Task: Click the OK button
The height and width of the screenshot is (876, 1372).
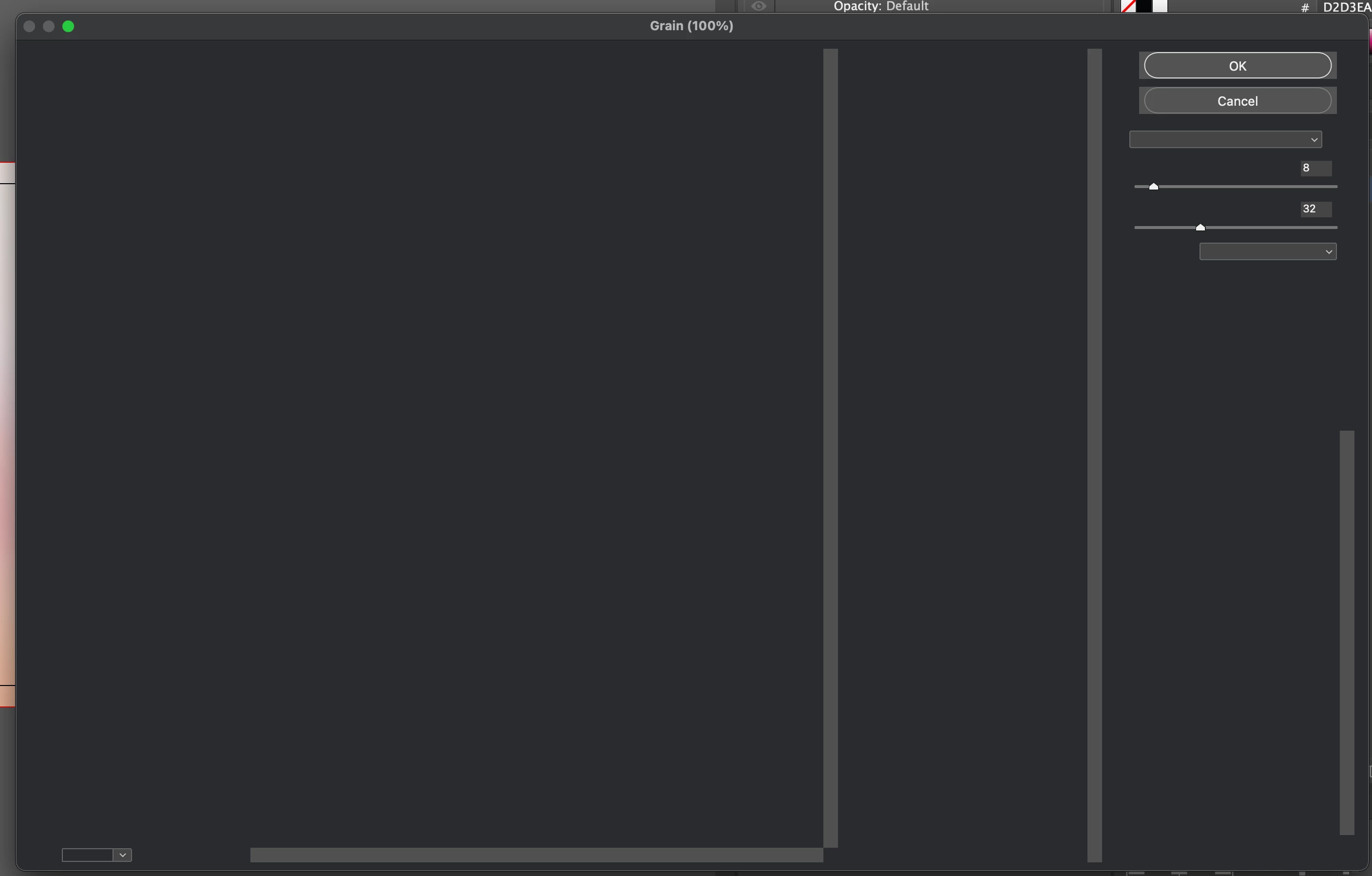Action: [1237, 66]
